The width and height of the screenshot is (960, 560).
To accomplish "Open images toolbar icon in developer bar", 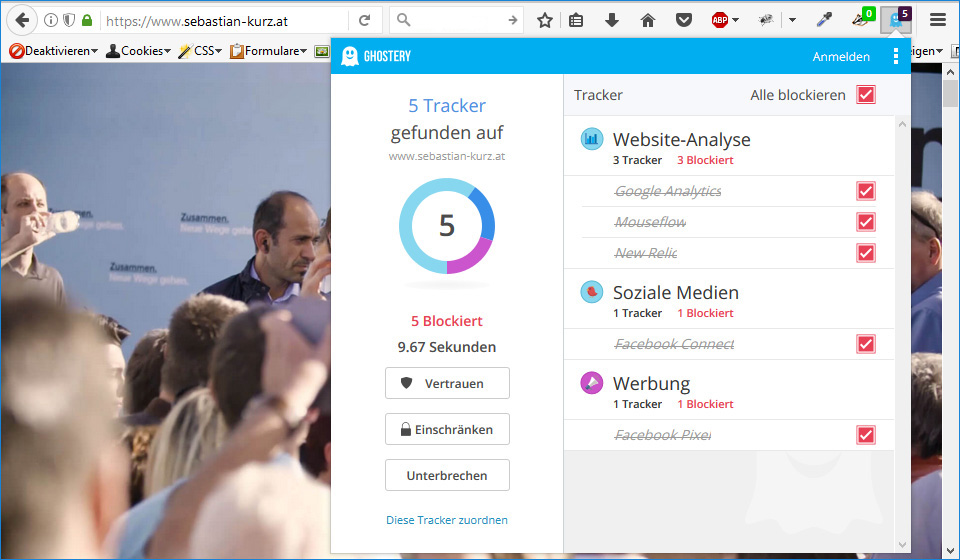I will click(x=321, y=51).
